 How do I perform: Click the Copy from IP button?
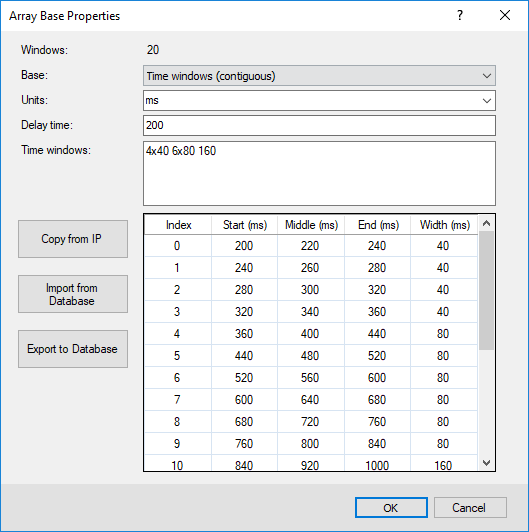pos(73,239)
